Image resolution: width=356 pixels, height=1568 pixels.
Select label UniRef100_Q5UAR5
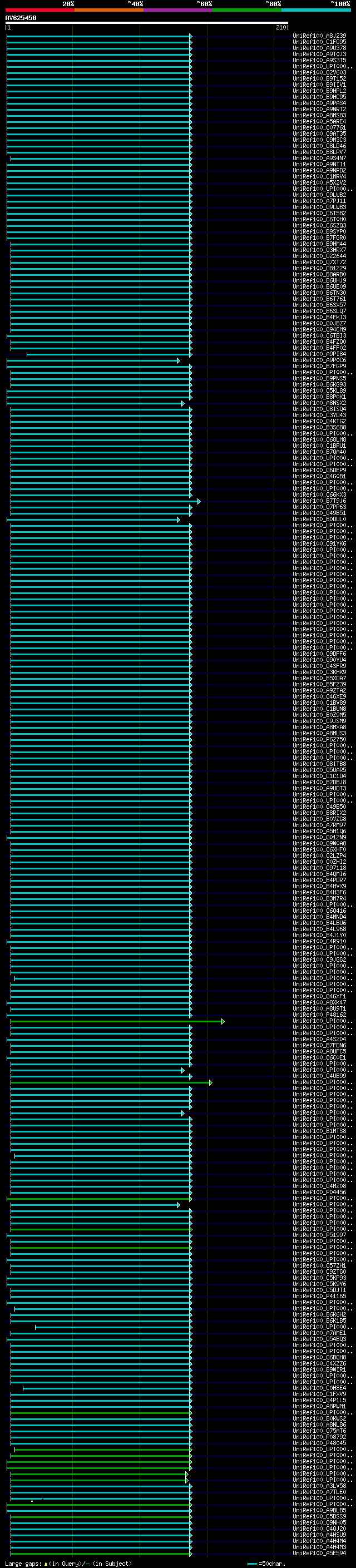319,770
